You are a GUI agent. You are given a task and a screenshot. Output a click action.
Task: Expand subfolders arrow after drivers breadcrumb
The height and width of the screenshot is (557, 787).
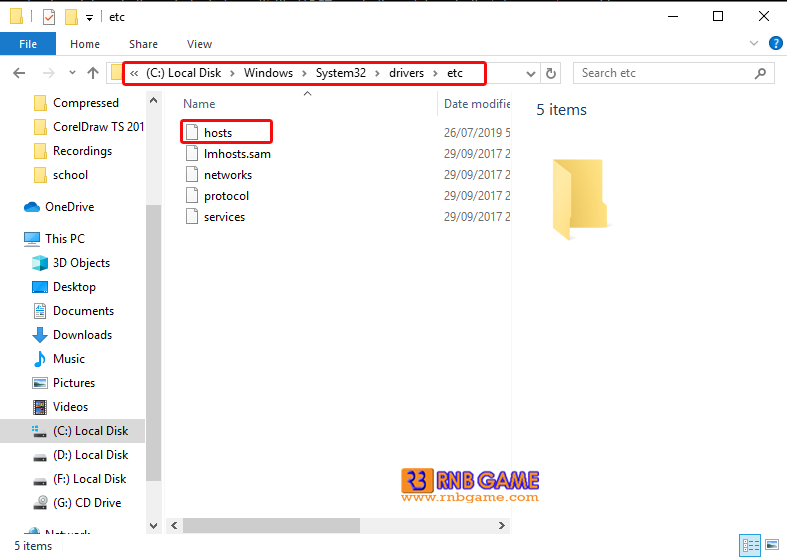(435, 74)
